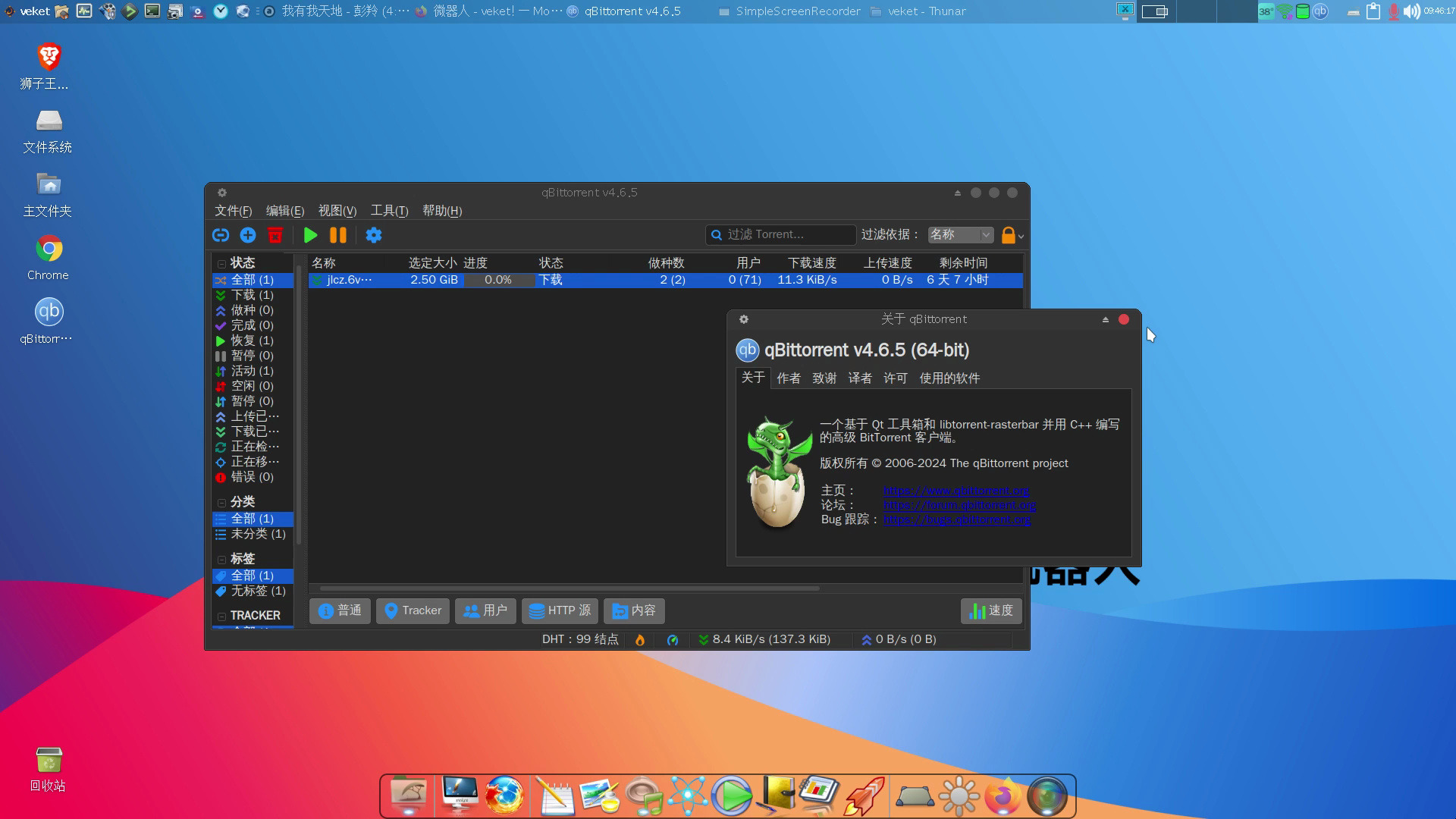
Task: Click the red delete torrent icon
Action: (x=275, y=235)
